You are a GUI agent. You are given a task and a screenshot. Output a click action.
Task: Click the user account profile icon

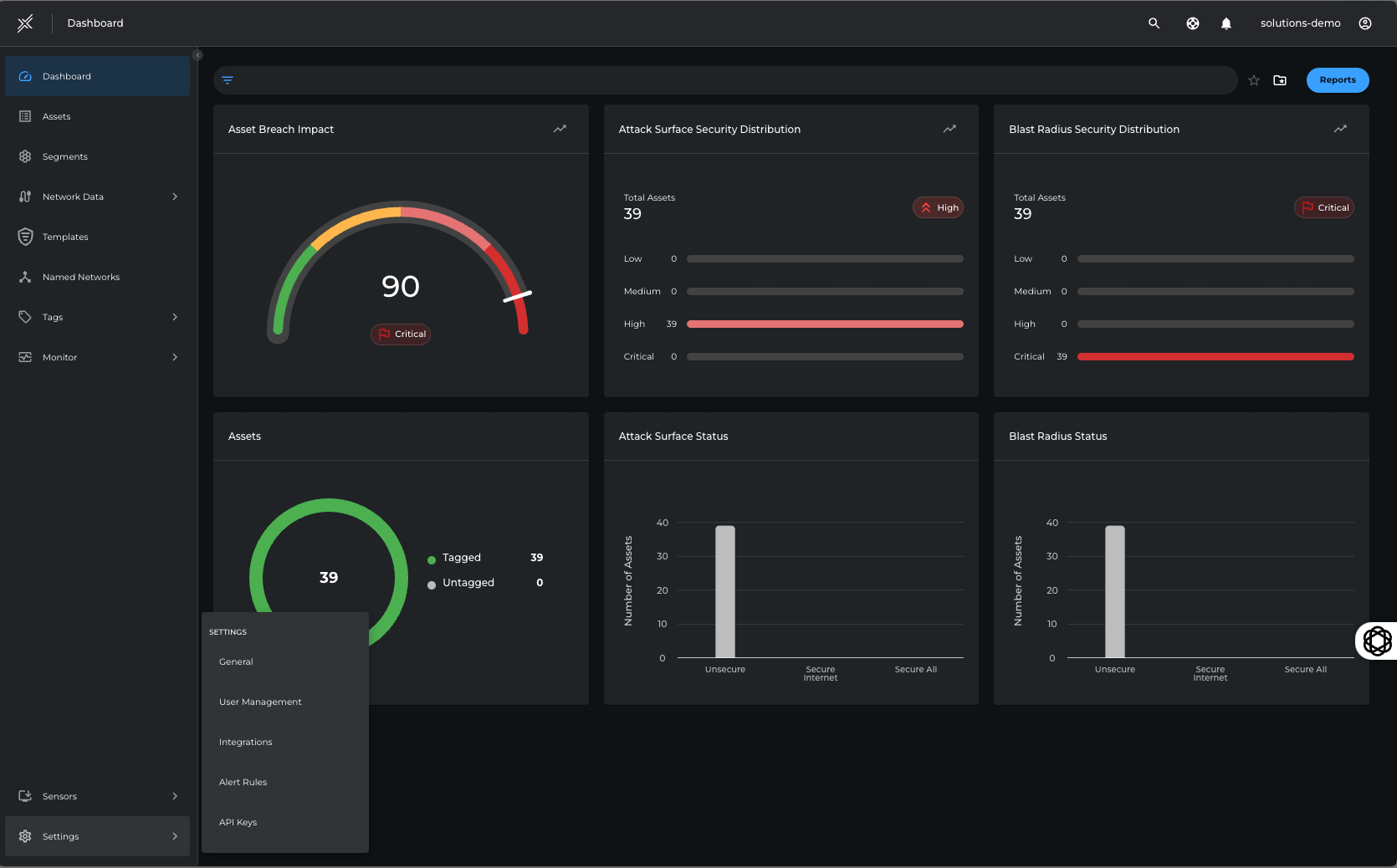click(1365, 23)
